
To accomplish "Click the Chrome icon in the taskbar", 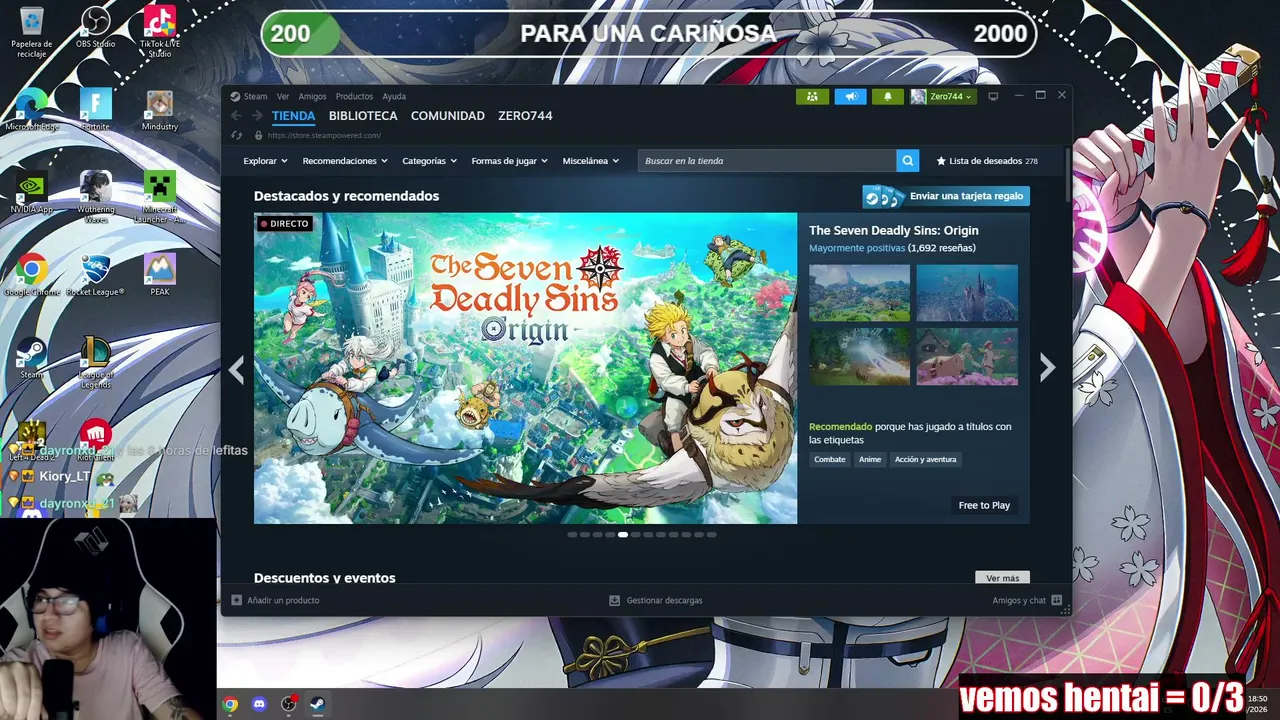I will pyautogui.click(x=231, y=704).
